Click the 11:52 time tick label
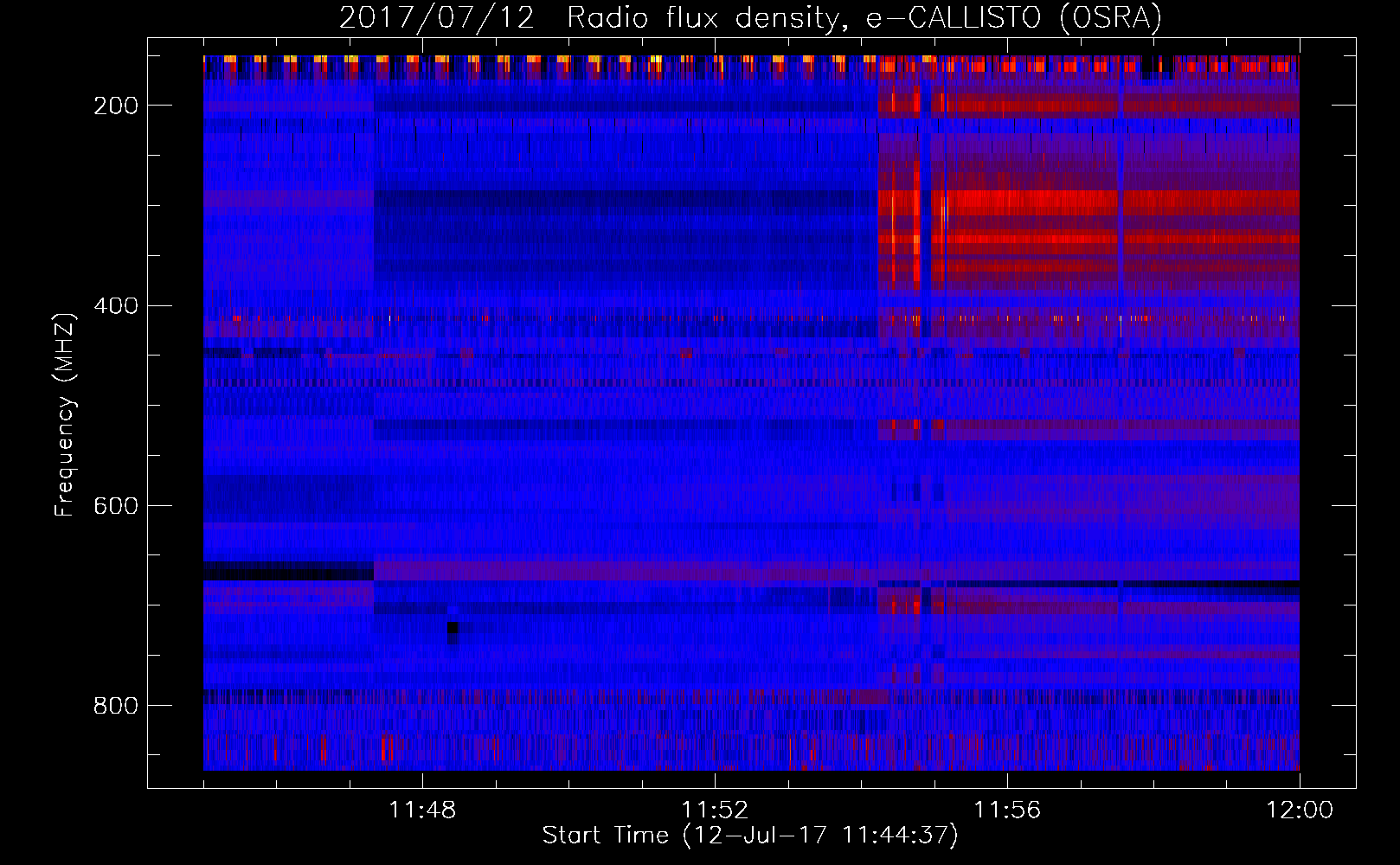The image size is (1400, 865). (715, 811)
